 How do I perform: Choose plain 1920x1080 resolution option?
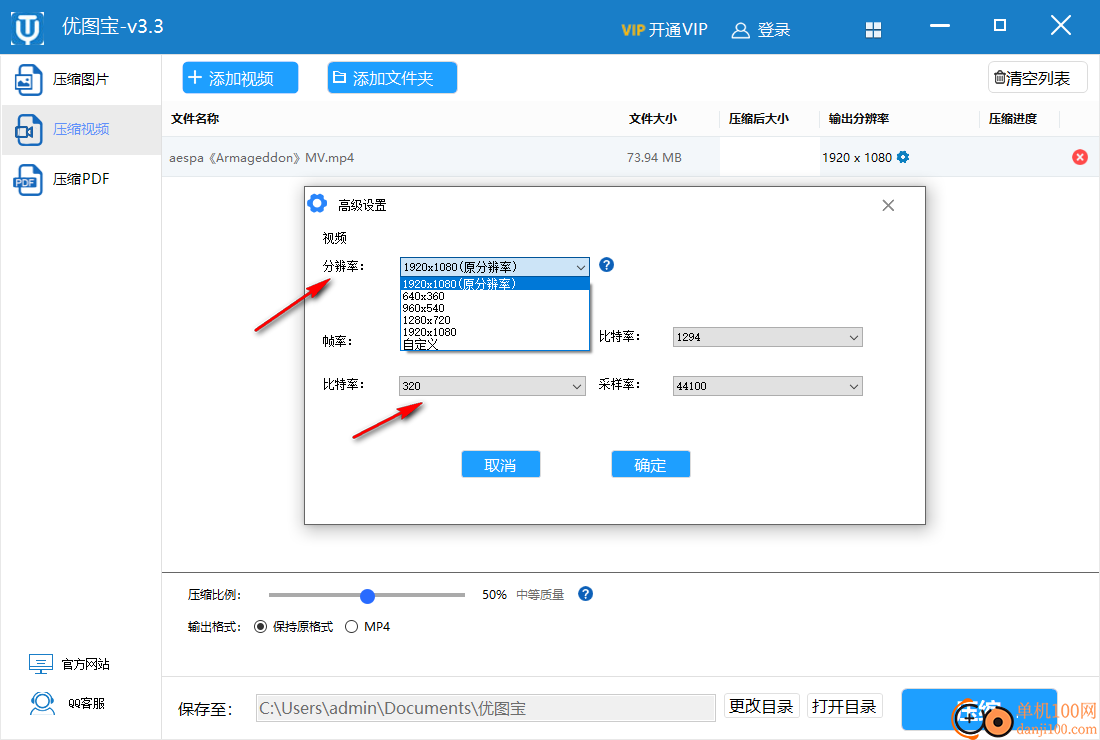[495, 332]
